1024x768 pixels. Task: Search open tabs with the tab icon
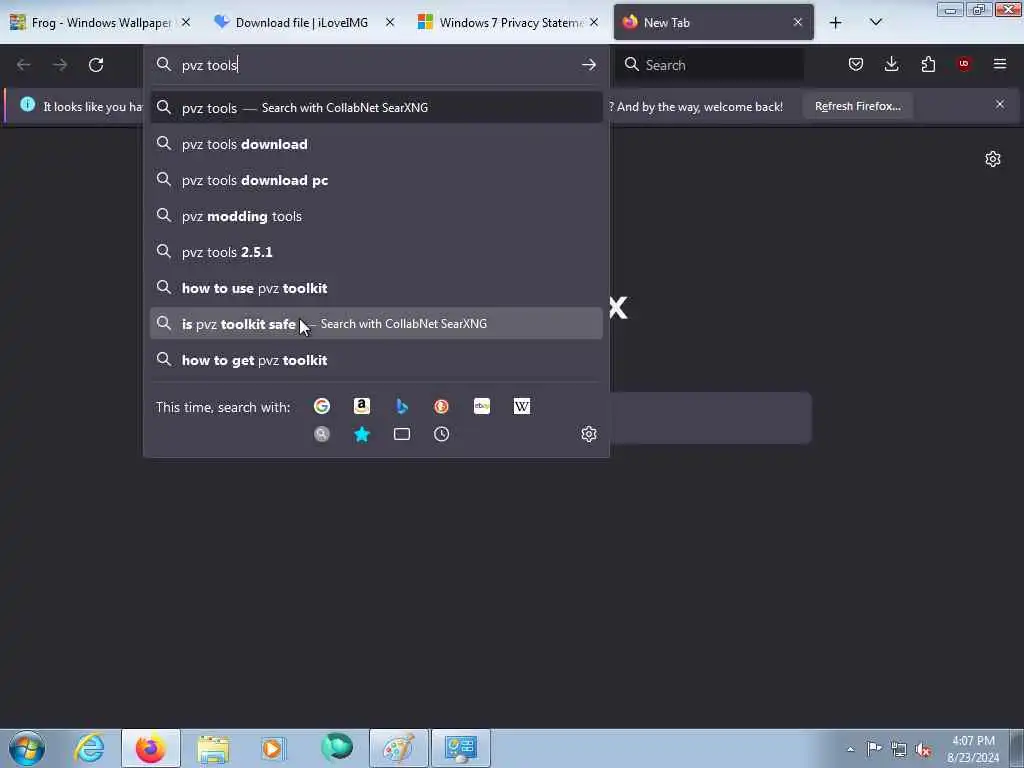[402, 434]
